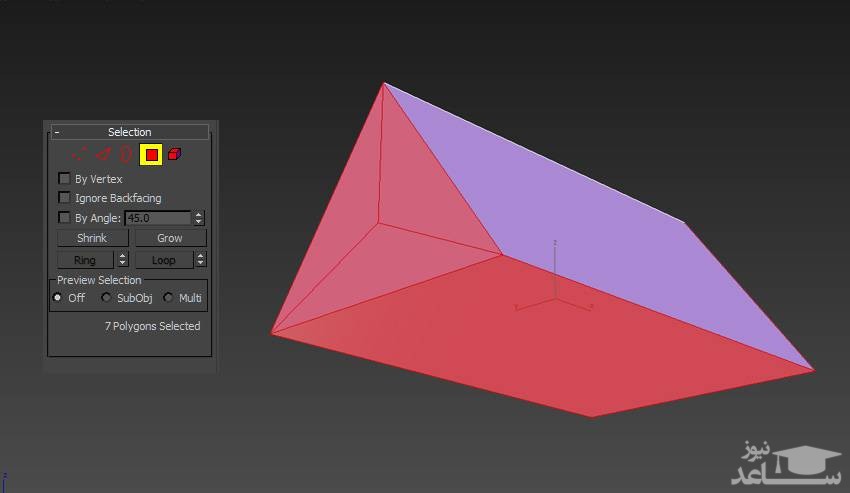Enable the By Vertex checkbox

click(65, 179)
